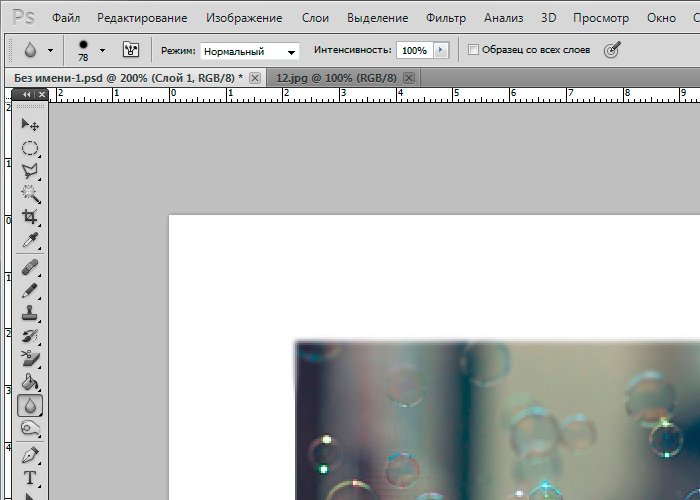Open the Фильтр menu
Image resolution: width=700 pixels, height=500 pixels.
click(x=445, y=18)
